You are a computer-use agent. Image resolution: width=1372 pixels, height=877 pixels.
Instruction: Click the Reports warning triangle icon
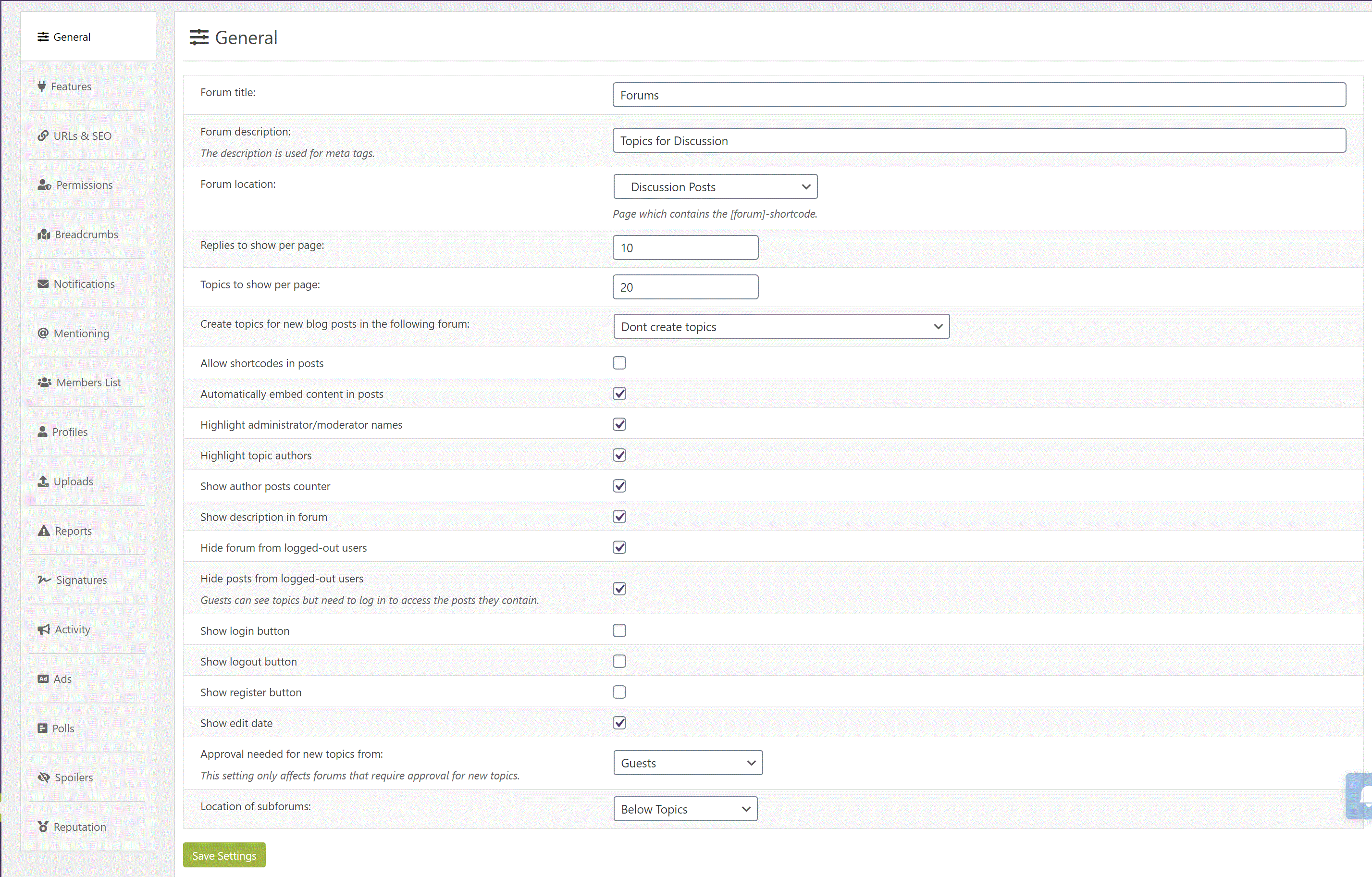[44, 531]
